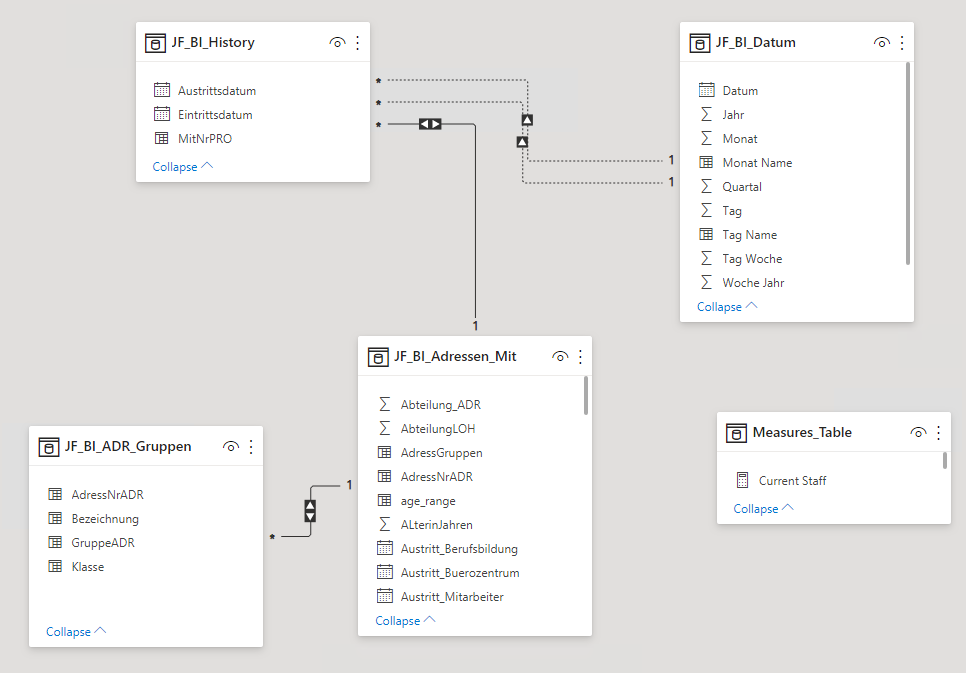Open more options for JF_BI_ADR_Gruppen
Viewport: 966px width, 673px height.
coord(251,446)
